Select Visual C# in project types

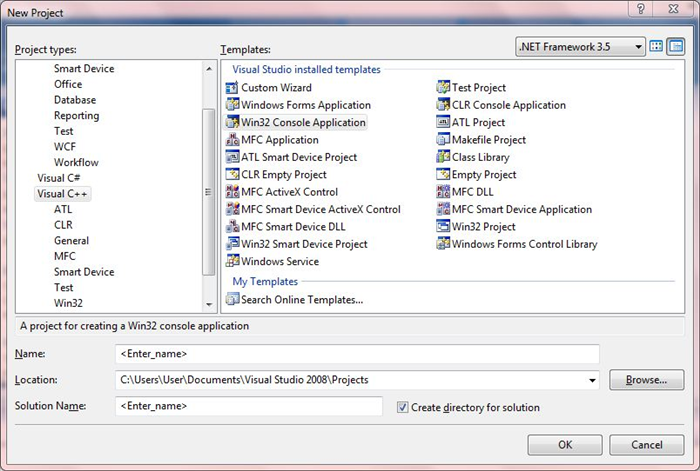(x=58, y=178)
